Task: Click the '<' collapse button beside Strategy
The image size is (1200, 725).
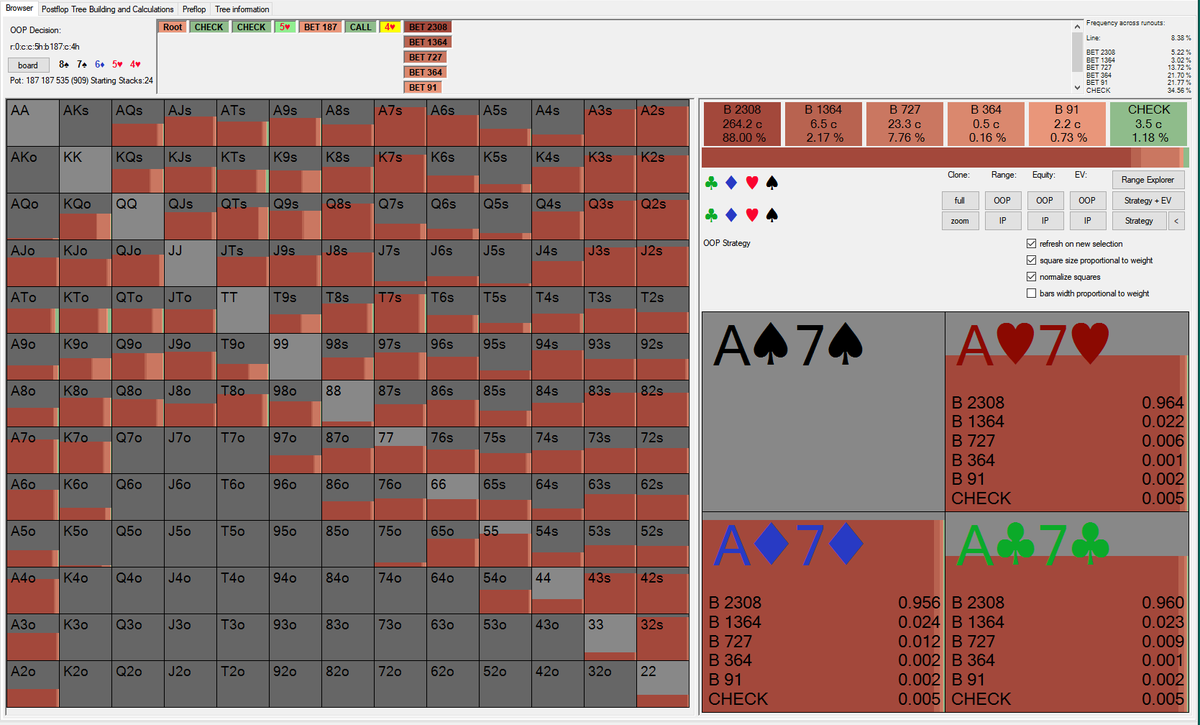Action: [1176, 221]
